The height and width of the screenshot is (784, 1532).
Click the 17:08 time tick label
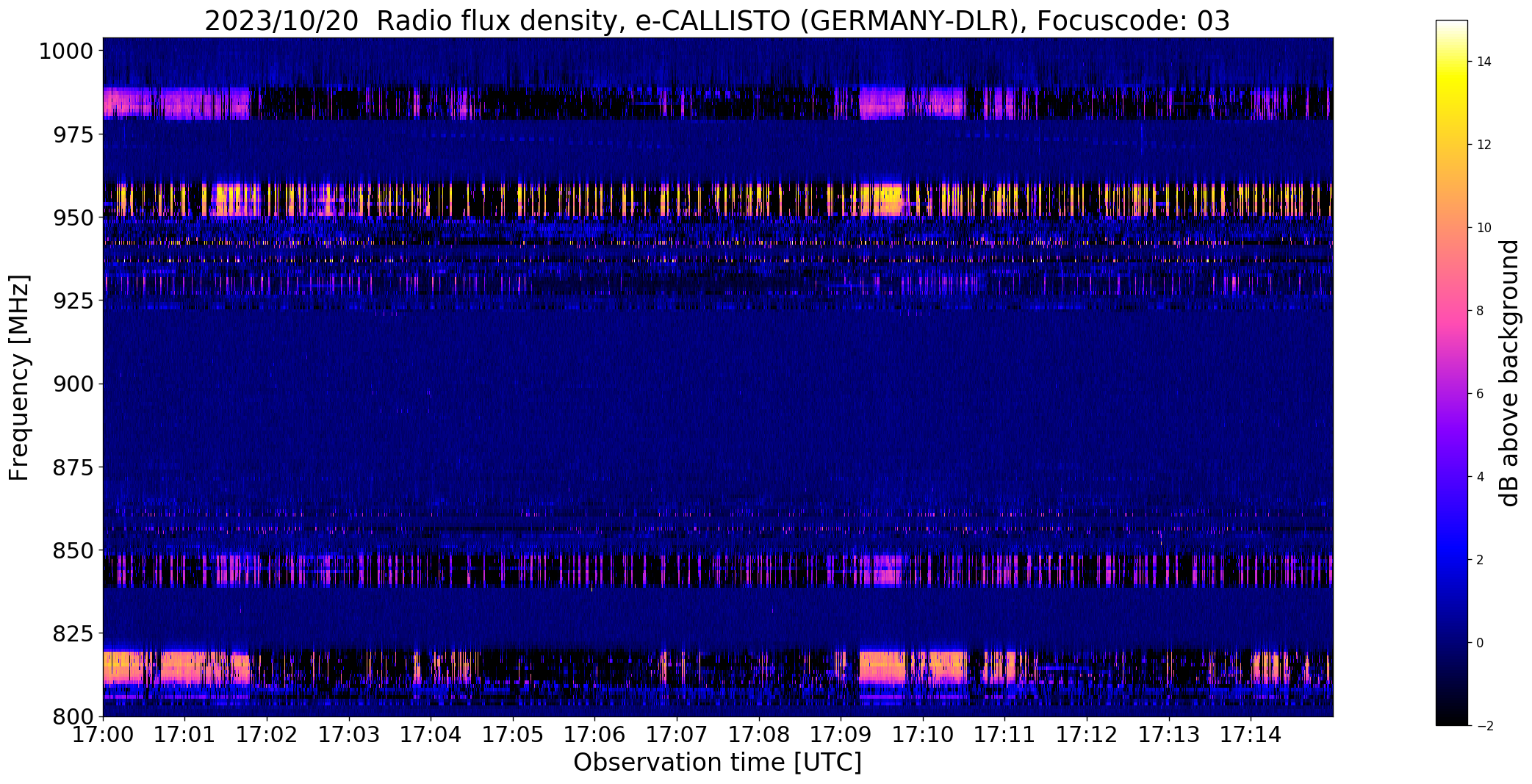point(759,735)
